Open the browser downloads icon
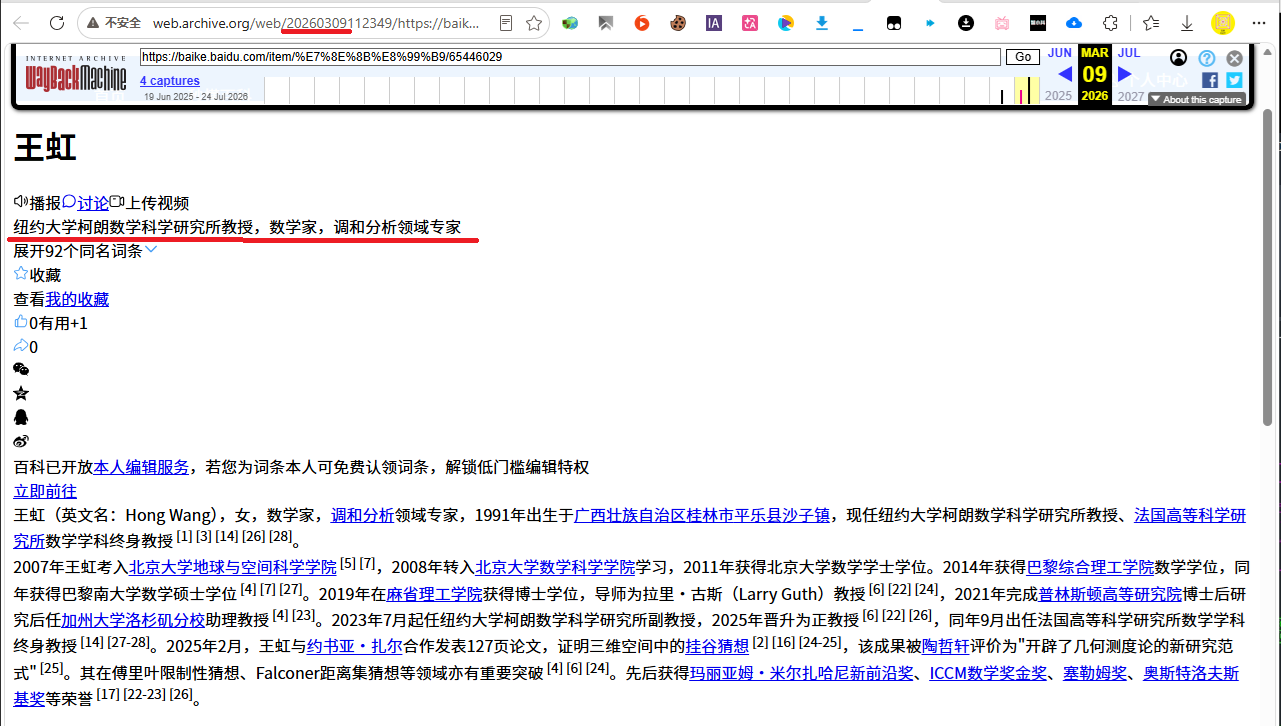This screenshot has height=726, width=1281. pyautogui.click(x=1187, y=22)
